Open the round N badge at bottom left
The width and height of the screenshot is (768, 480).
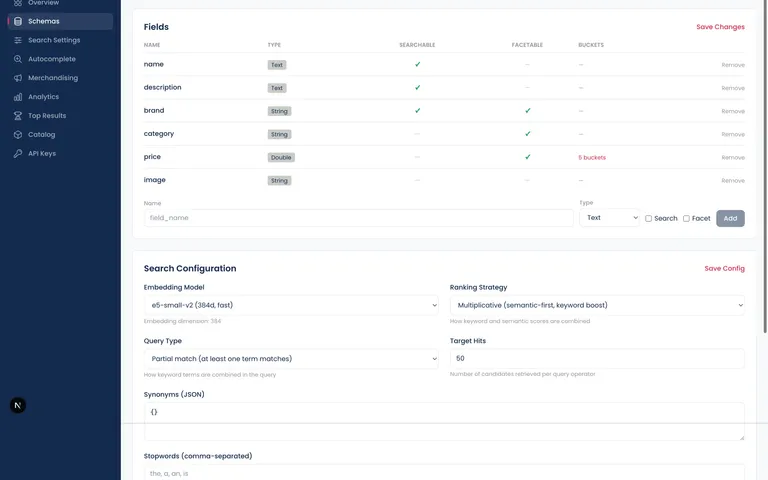[x=18, y=405]
